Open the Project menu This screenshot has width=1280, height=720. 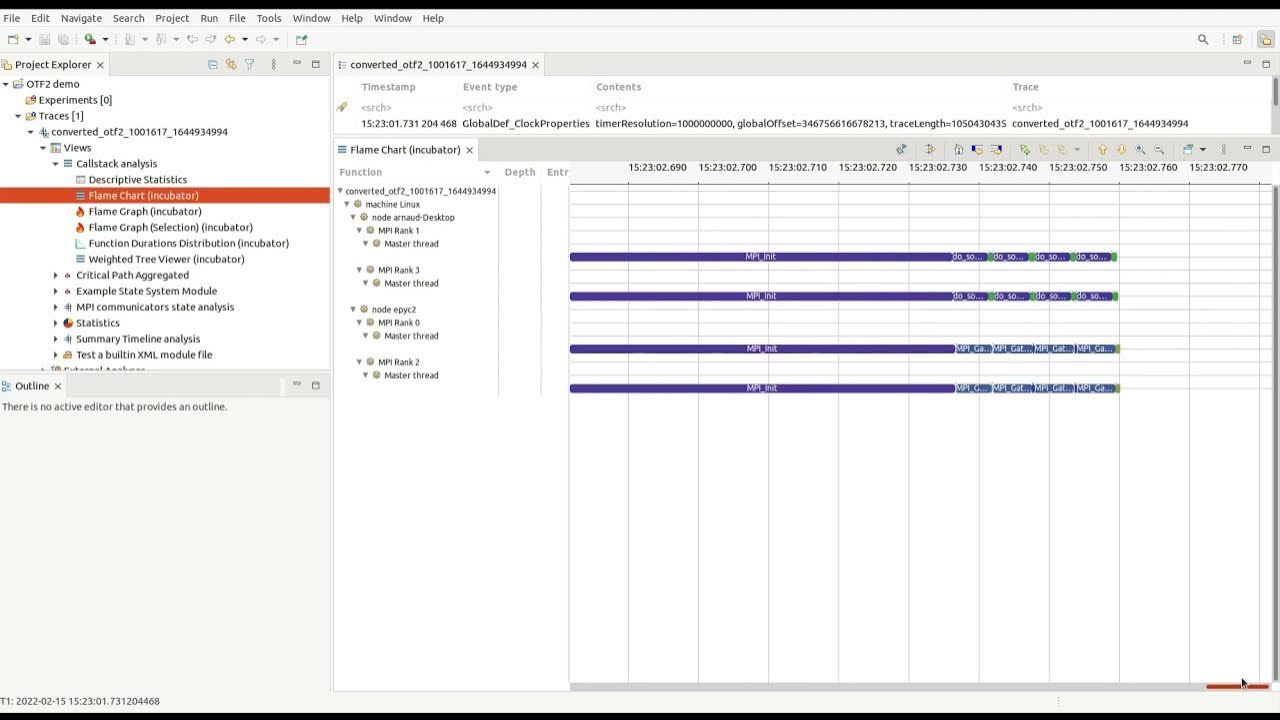point(172,18)
